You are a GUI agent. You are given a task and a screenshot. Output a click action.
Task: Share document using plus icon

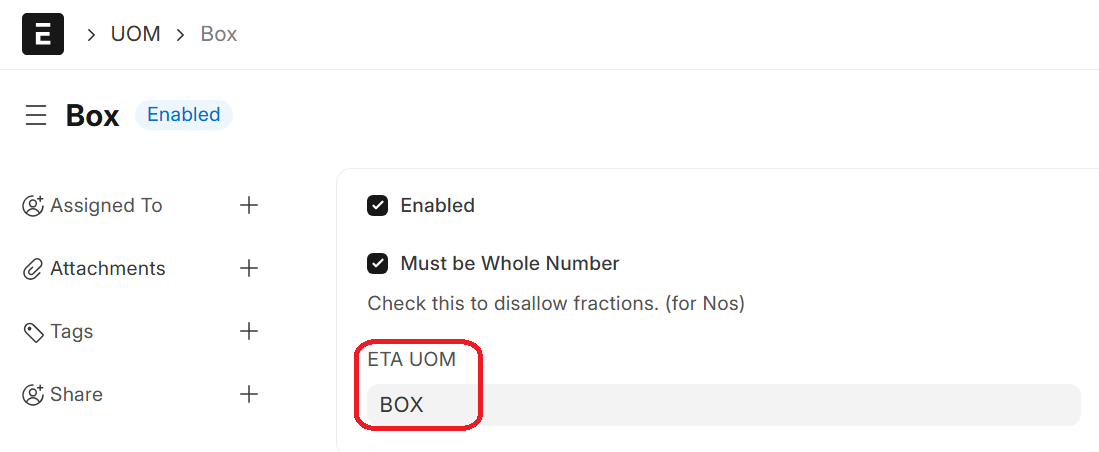pos(249,394)
